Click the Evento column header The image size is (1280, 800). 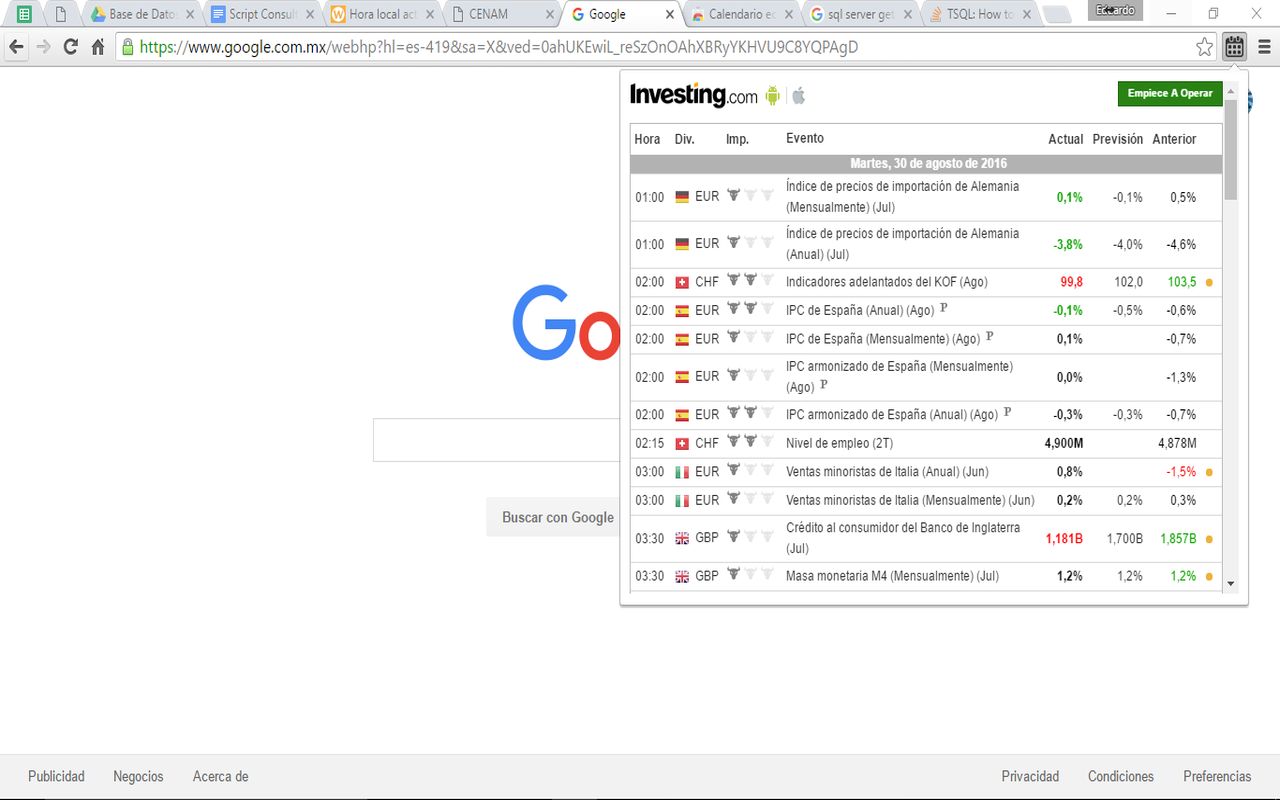[x=805, y=138]
